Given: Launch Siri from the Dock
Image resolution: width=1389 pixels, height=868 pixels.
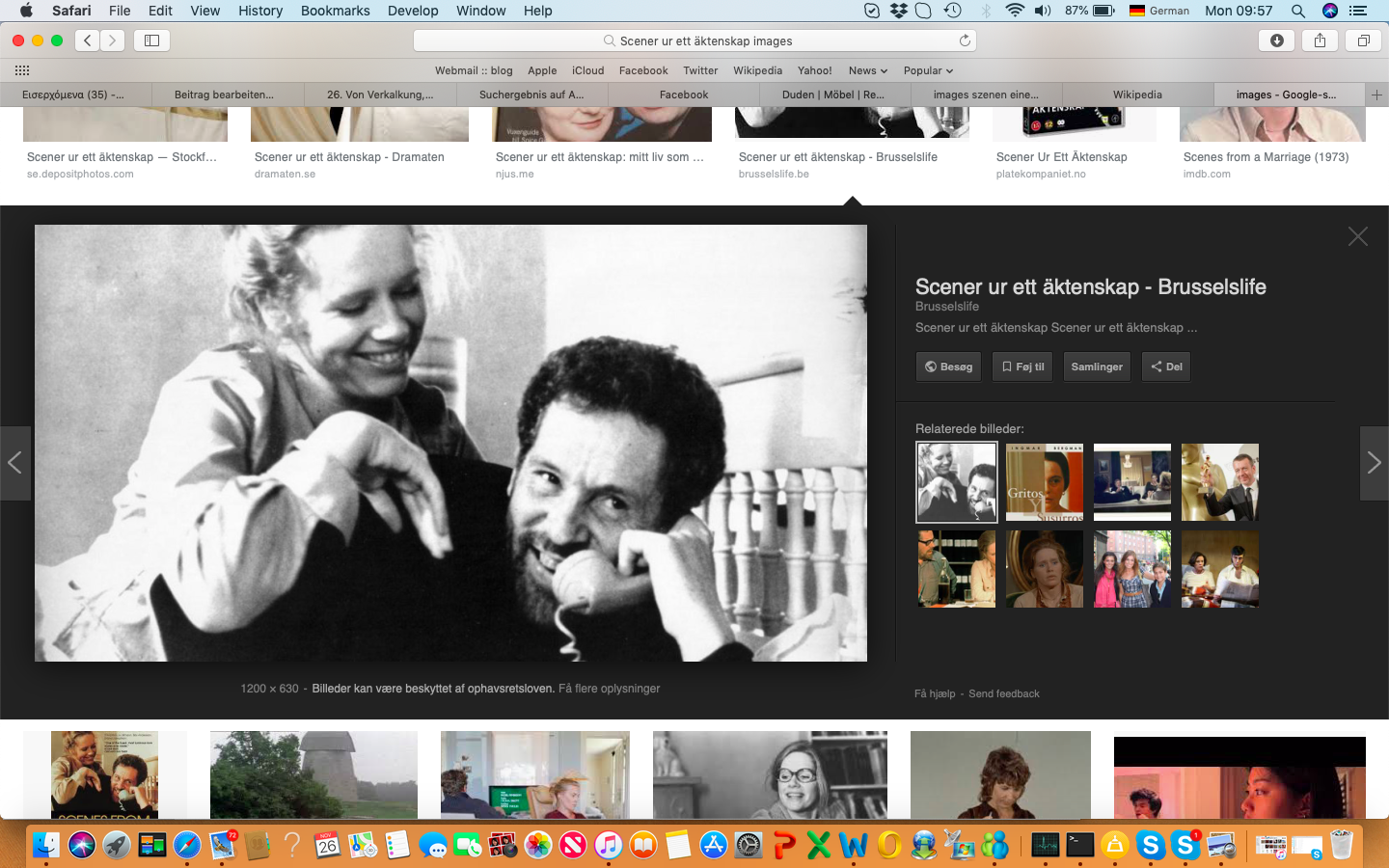Looking at the screenshot, I should [x=82, y=846].
